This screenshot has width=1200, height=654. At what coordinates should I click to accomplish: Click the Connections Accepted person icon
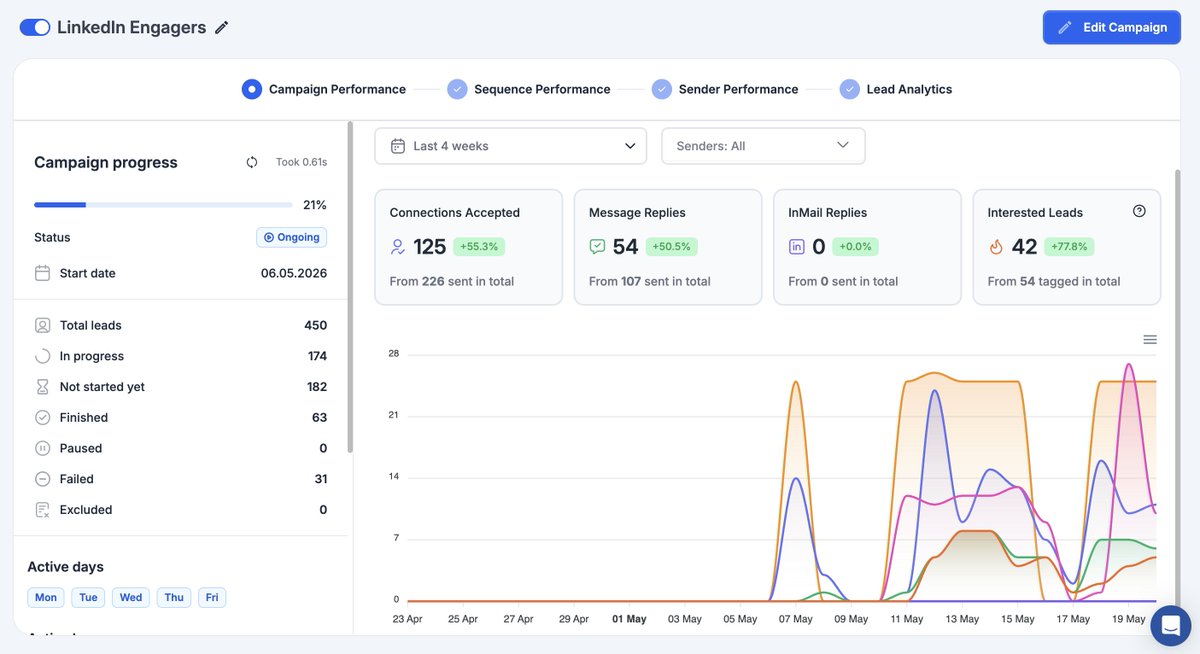(x=398, y=246)
